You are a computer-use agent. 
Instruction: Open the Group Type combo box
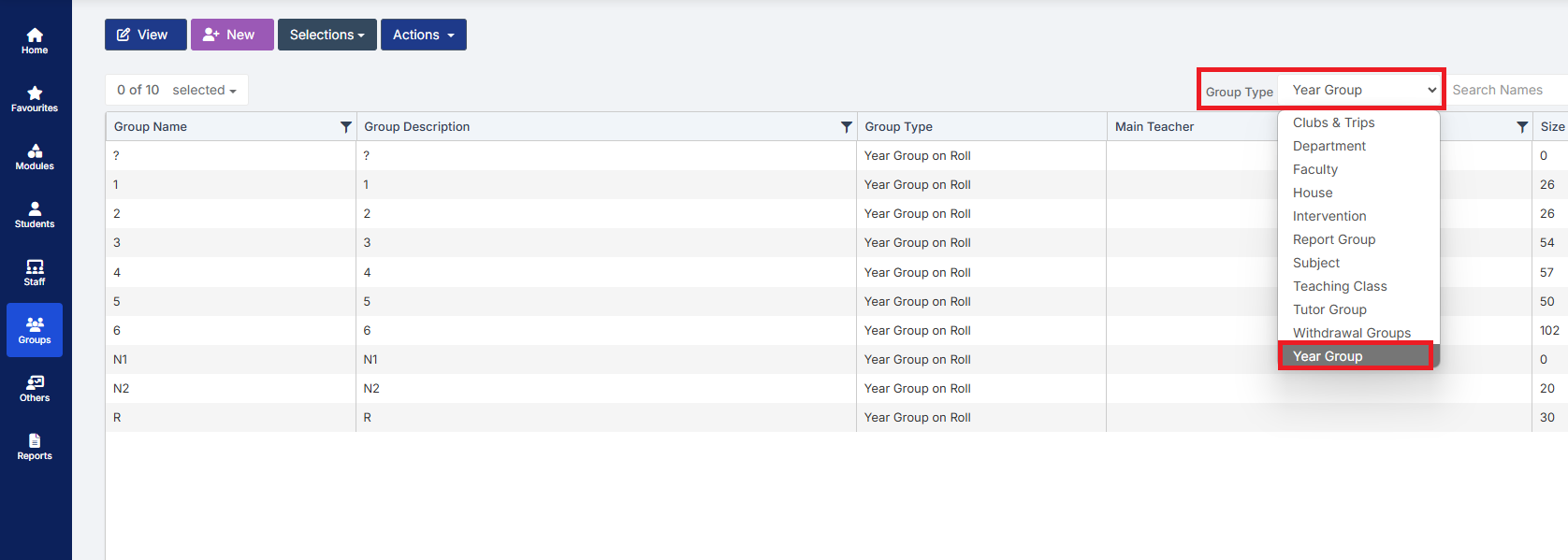(x=1360, y=90)
